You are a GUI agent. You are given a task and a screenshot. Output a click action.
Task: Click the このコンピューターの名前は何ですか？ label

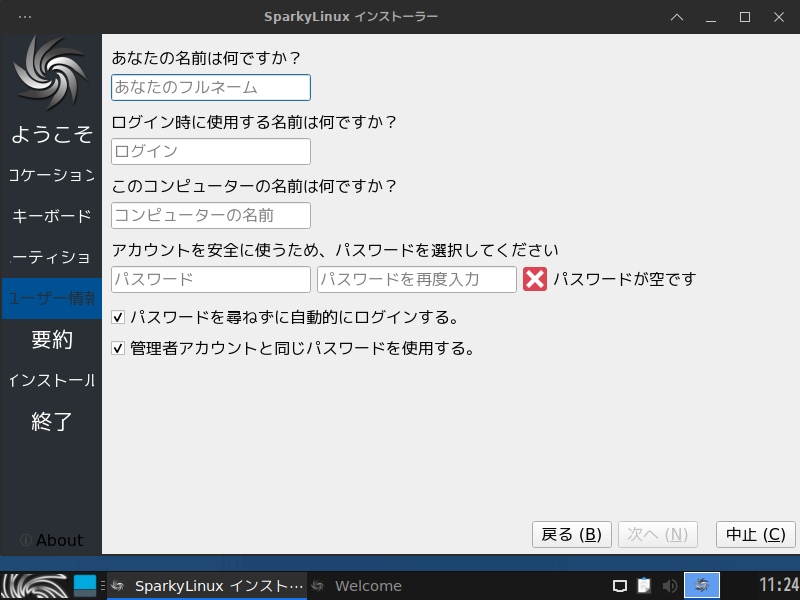(x=254, y=186)
